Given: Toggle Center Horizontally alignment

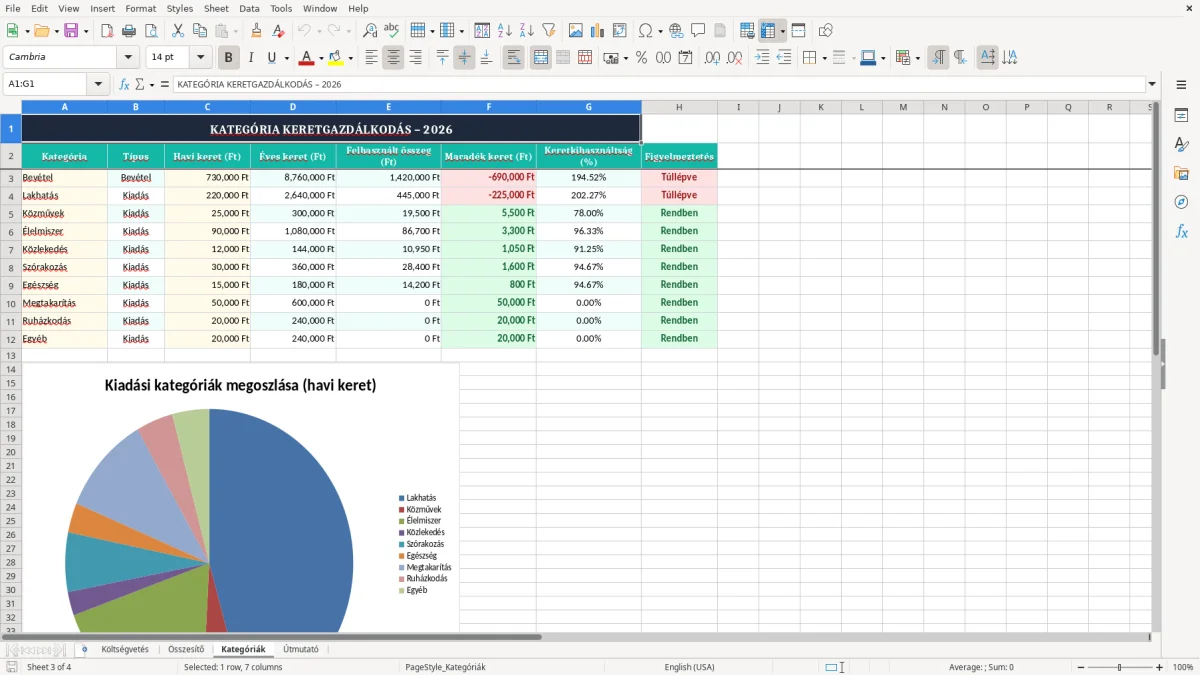Looking at the screenshot, I should point(394,58).
